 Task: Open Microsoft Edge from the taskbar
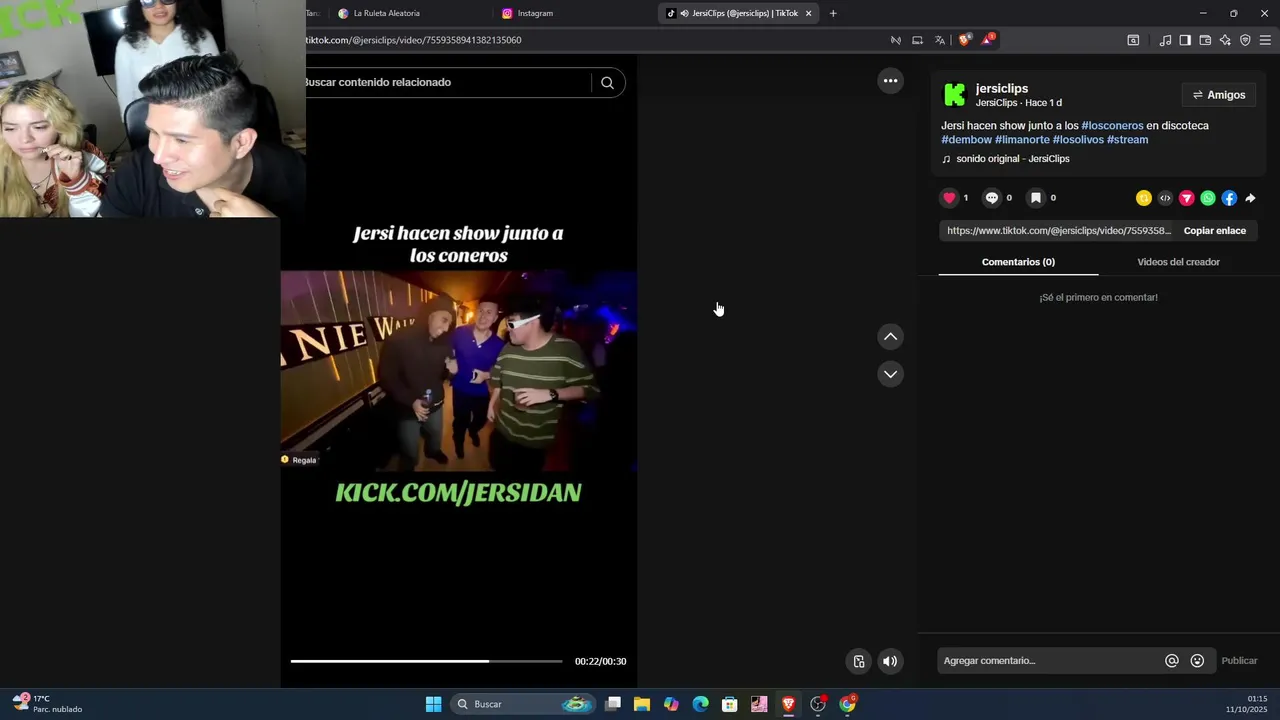pyautogui.click(x=700, y=704)
